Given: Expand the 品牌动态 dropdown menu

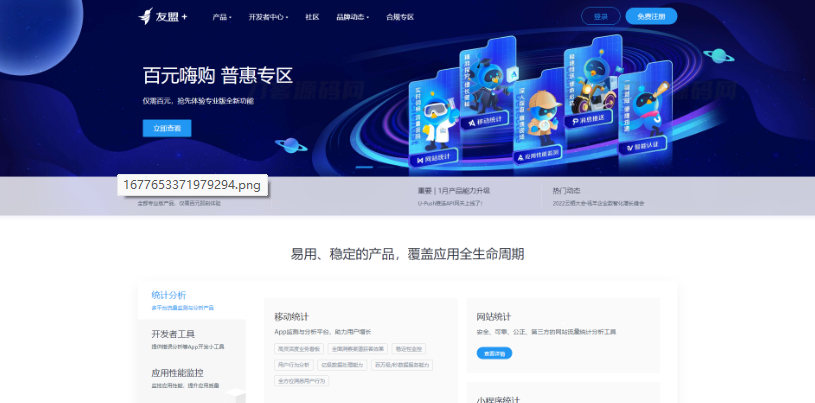Looking at the screenshot, I should coord(352,17).
